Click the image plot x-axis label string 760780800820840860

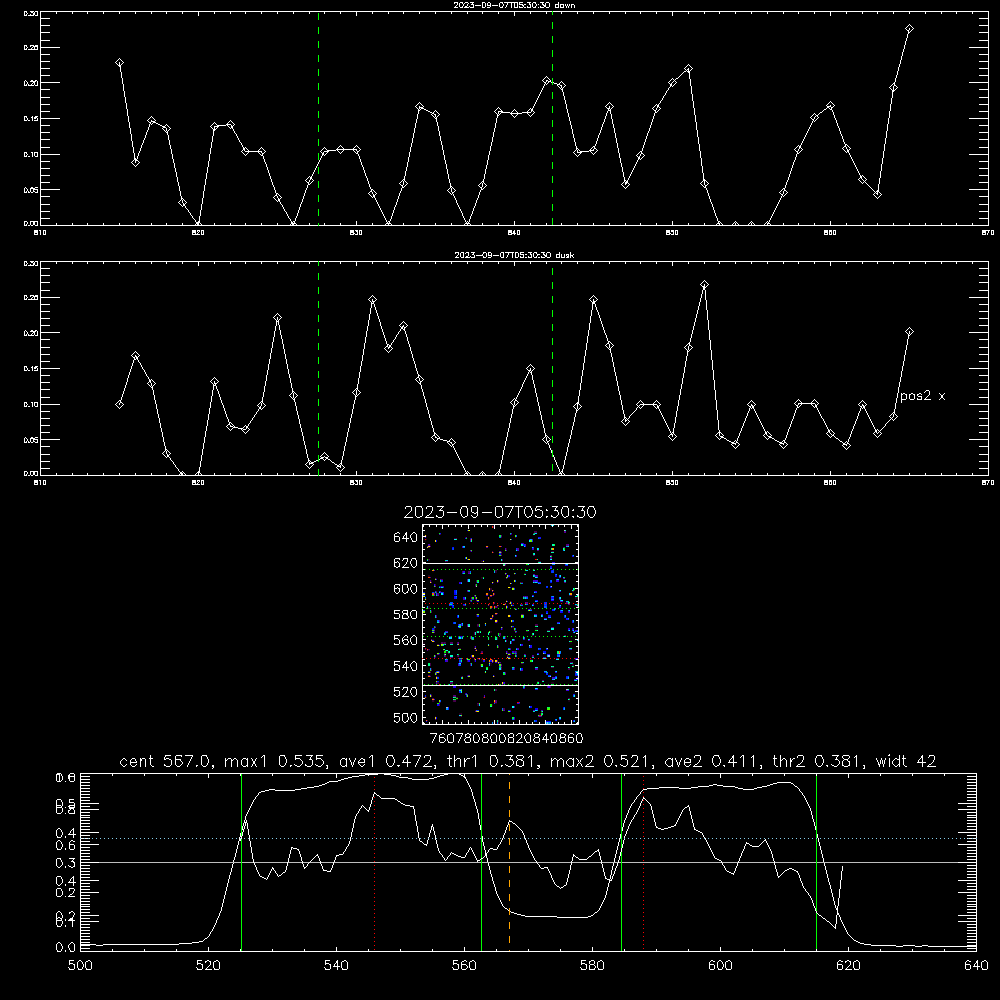pos(506,739)
